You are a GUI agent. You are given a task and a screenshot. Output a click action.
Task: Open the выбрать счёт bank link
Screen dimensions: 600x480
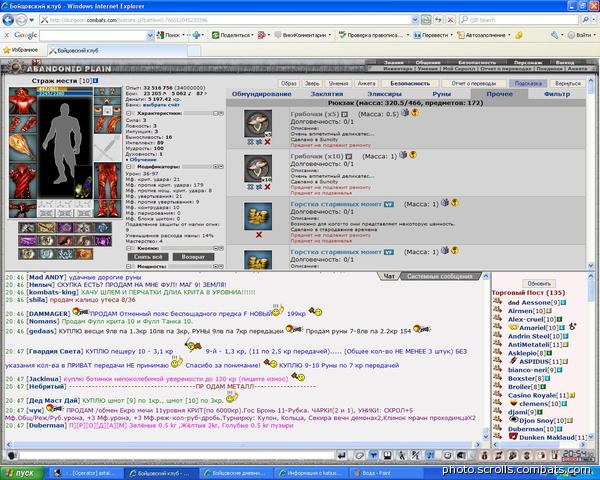coord(161,105)
